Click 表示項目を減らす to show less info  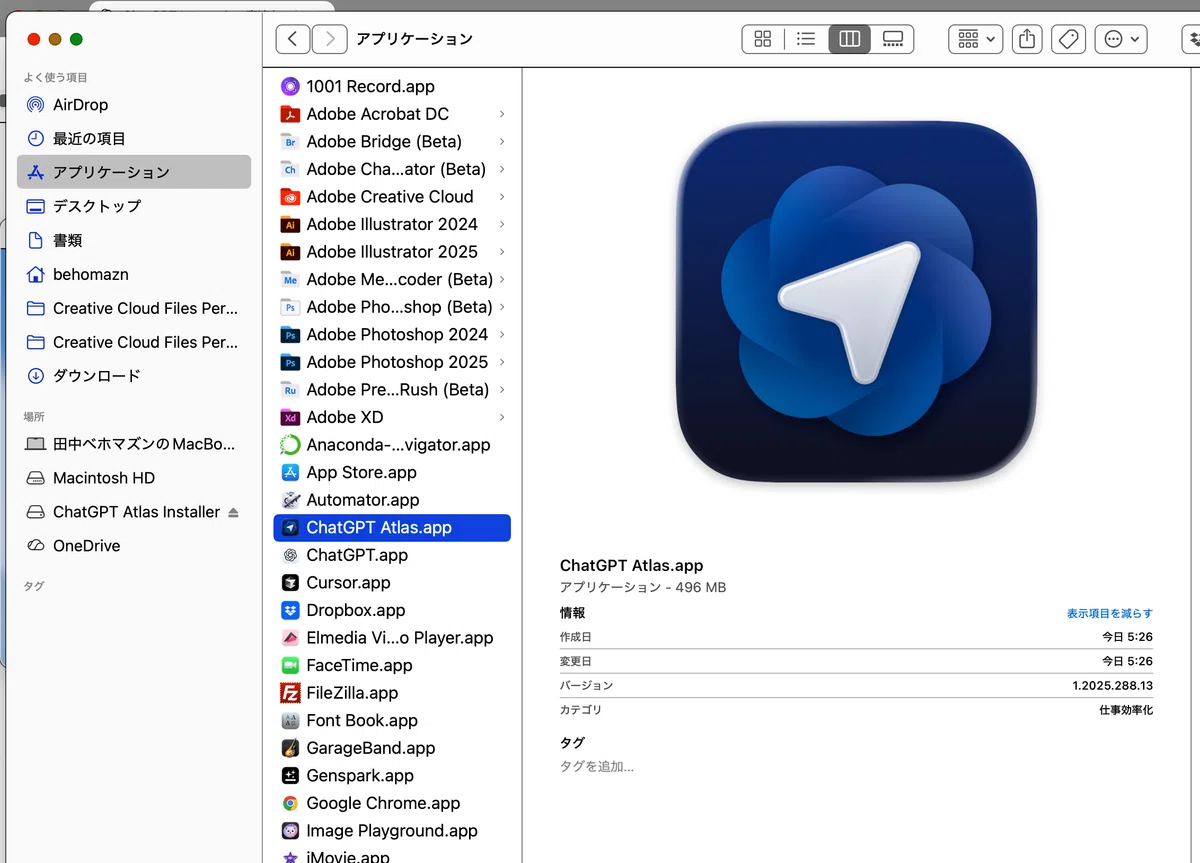[x=1109, y=613]
